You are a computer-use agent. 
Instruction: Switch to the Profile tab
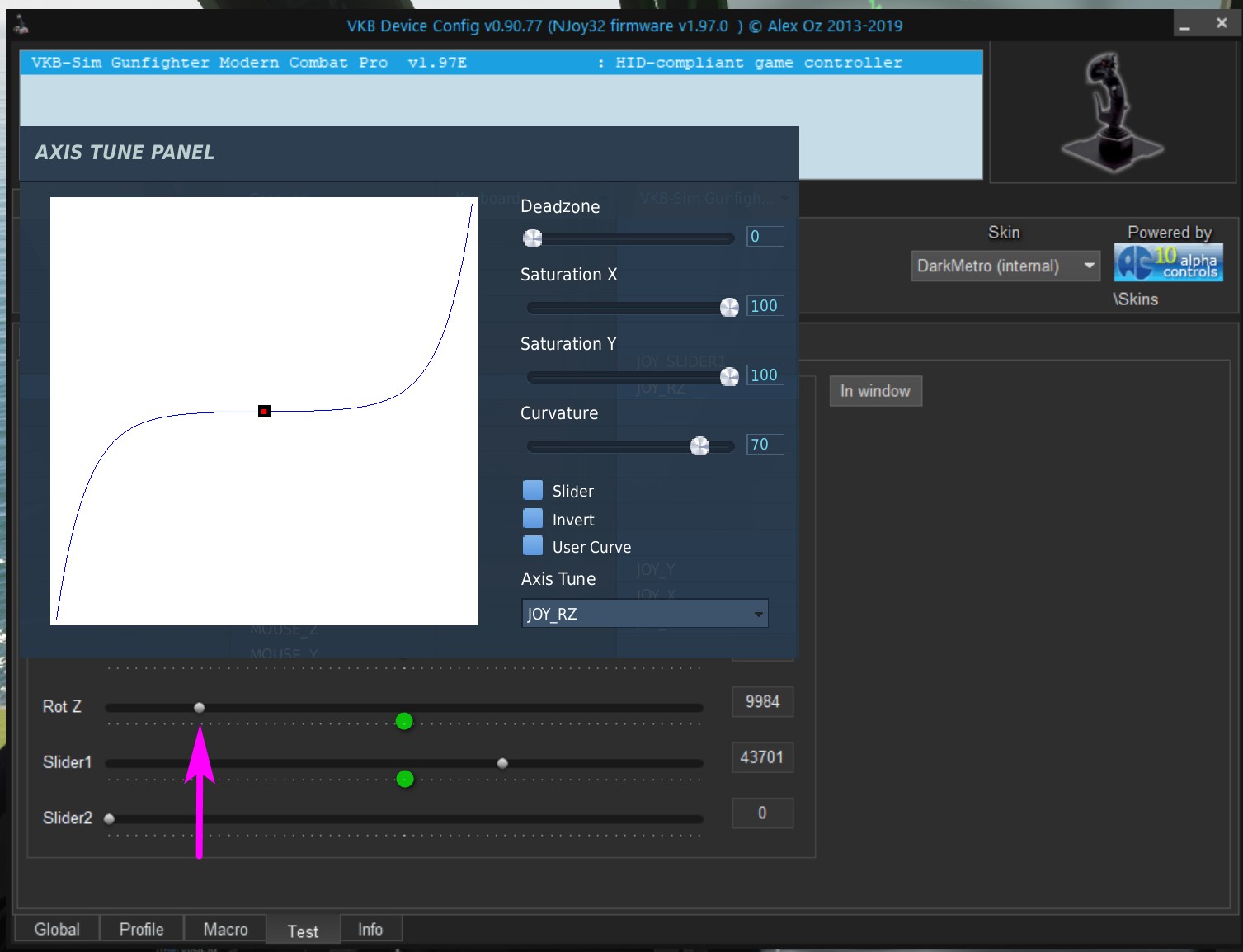(141, 929)
